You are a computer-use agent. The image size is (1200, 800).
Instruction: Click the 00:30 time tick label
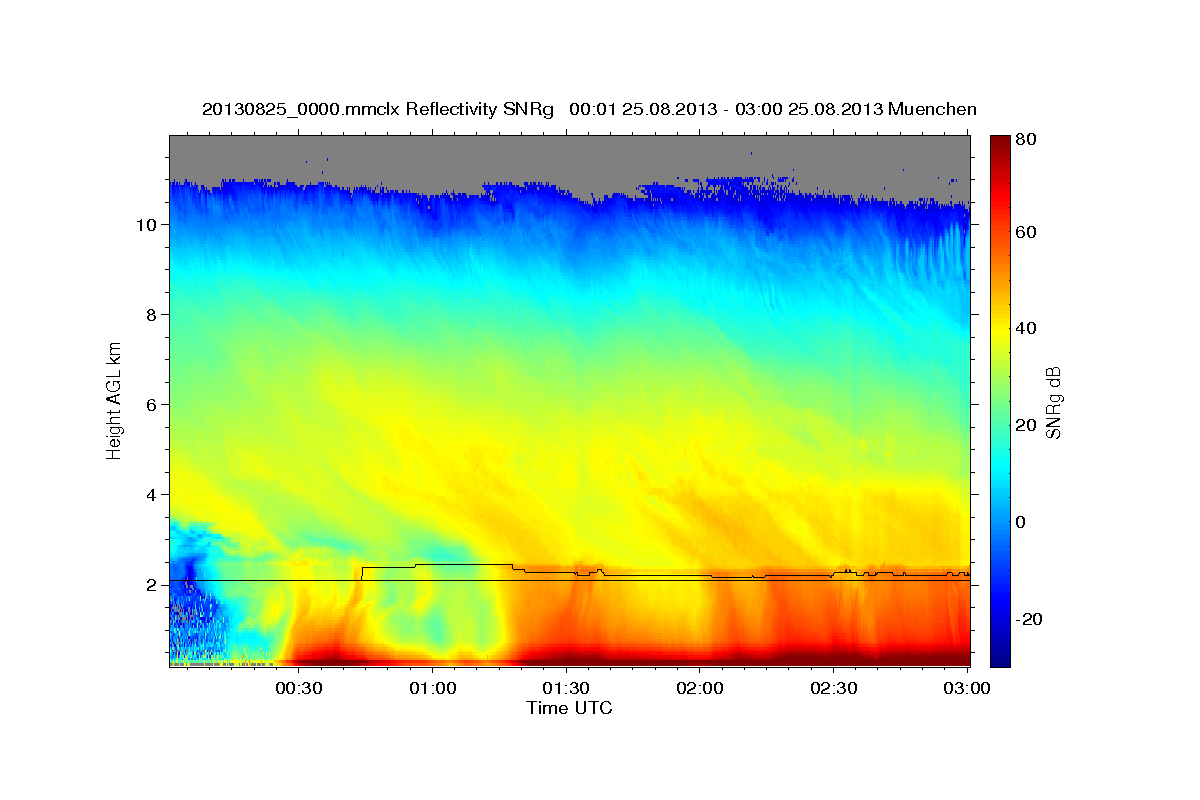[299, 689]
